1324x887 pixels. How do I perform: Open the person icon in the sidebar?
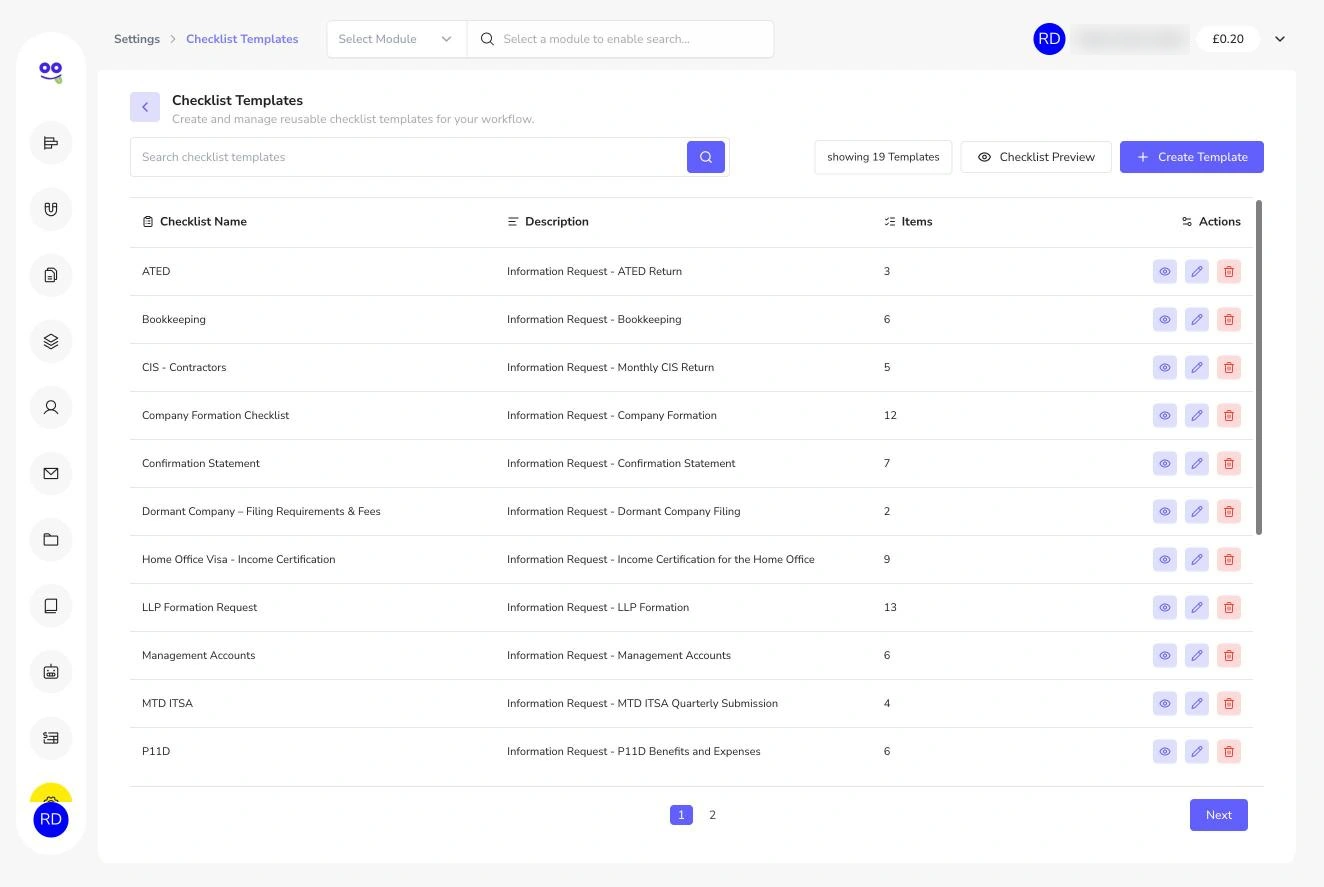(51, 407)
